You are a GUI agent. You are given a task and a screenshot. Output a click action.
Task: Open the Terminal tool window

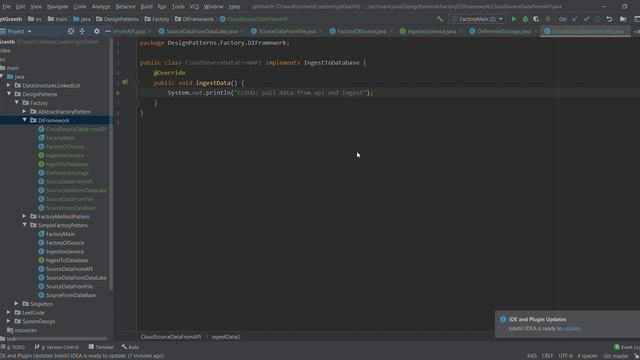pos(101,347)
